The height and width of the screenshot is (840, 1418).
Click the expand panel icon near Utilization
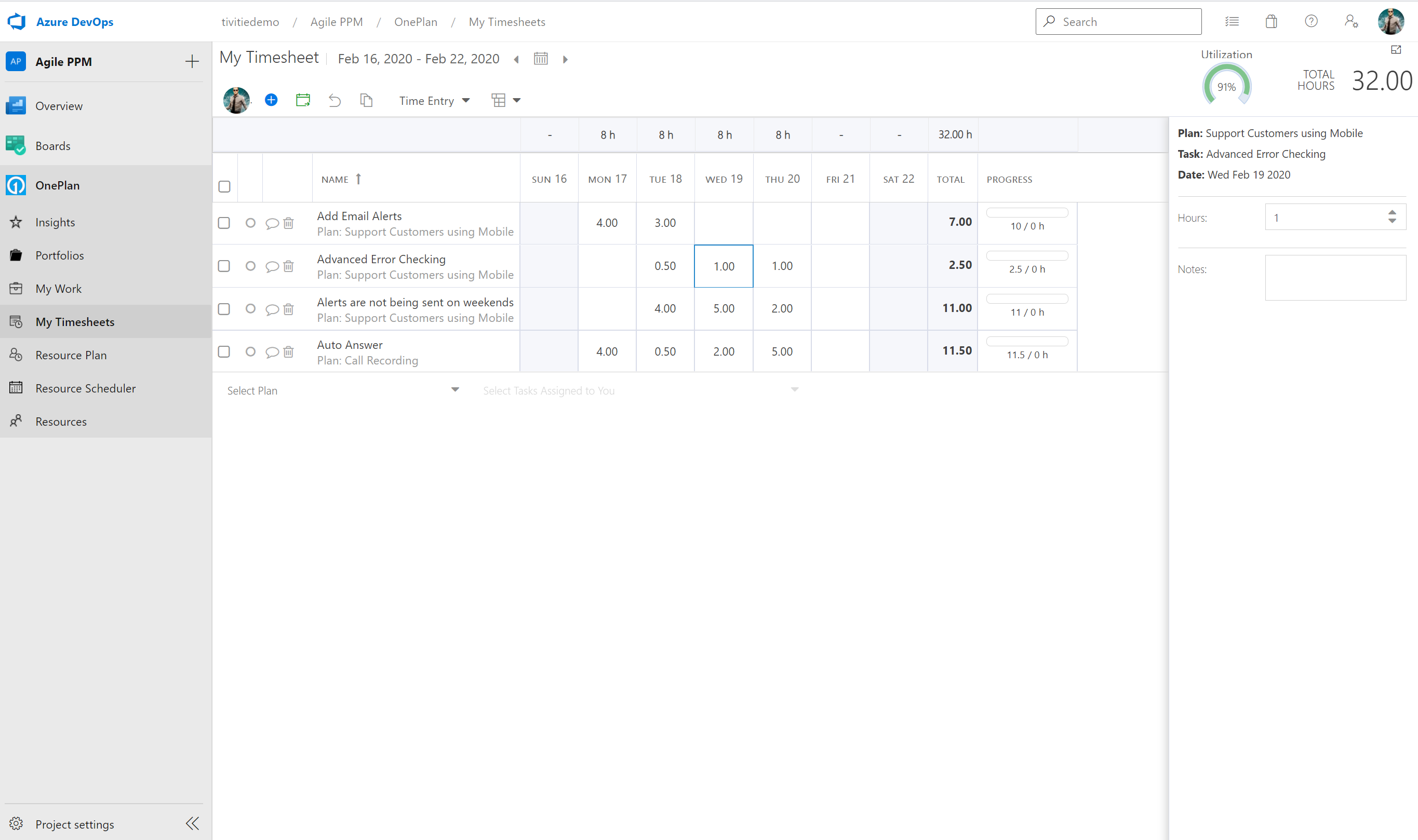click(1396, 50)
